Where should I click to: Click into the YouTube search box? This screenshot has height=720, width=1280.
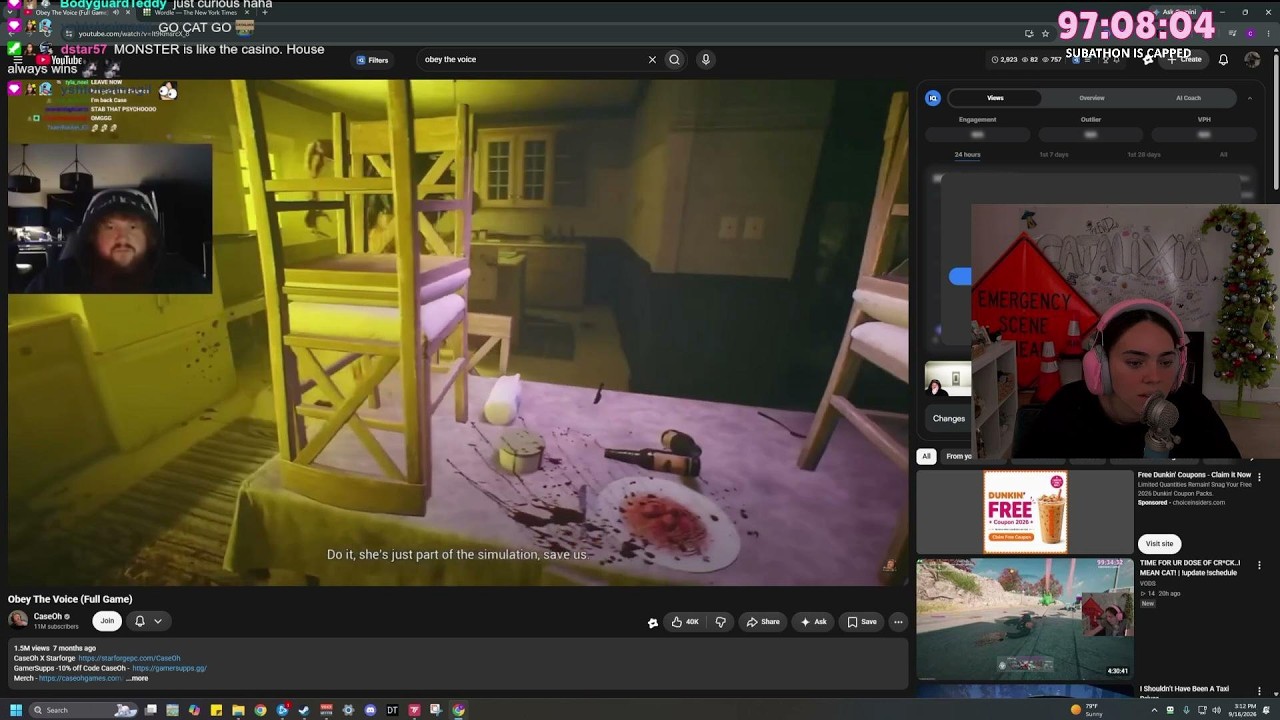[530, 59]
